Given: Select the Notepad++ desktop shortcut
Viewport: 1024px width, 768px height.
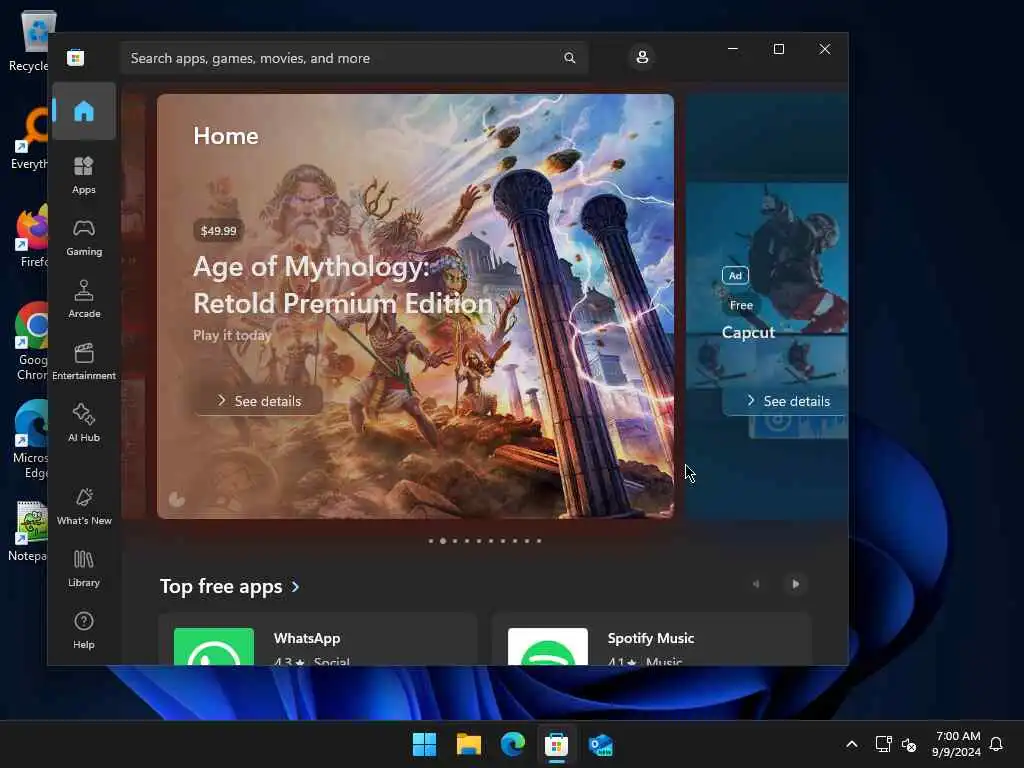Looking at the screenshot, I should [x=29, y=532].
